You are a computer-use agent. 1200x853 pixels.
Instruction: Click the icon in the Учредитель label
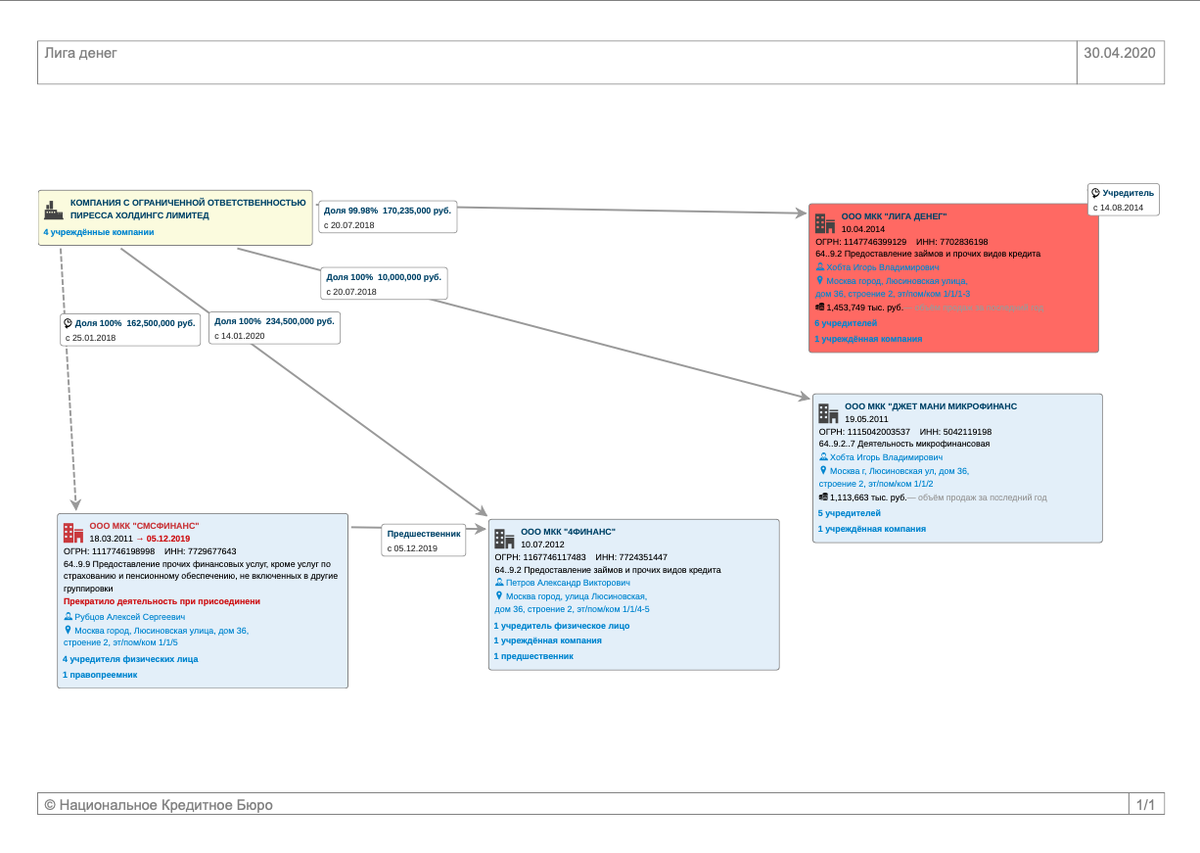pyautogui.click(x=1096, y=193)
